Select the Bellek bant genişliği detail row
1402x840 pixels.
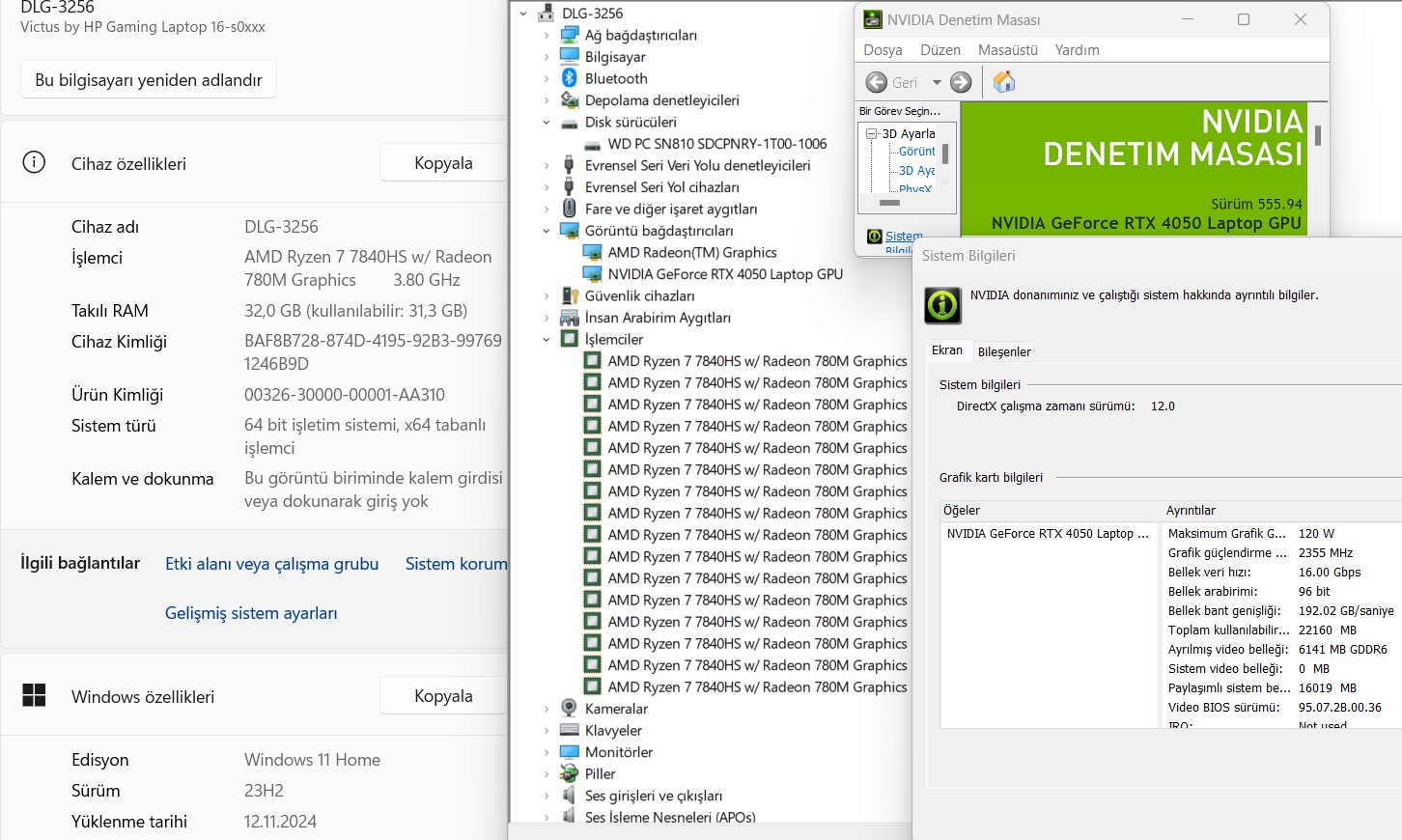[x=1281, y=610]
